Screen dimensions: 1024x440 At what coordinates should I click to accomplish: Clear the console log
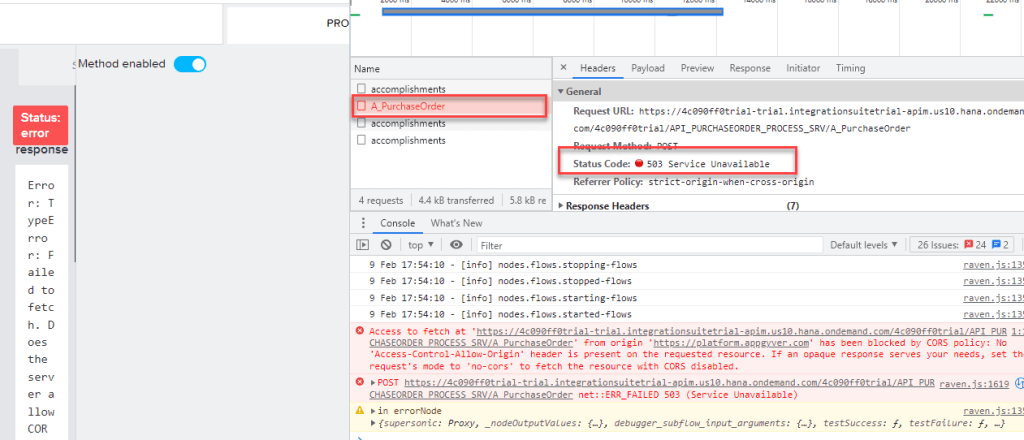click(386, 245)
